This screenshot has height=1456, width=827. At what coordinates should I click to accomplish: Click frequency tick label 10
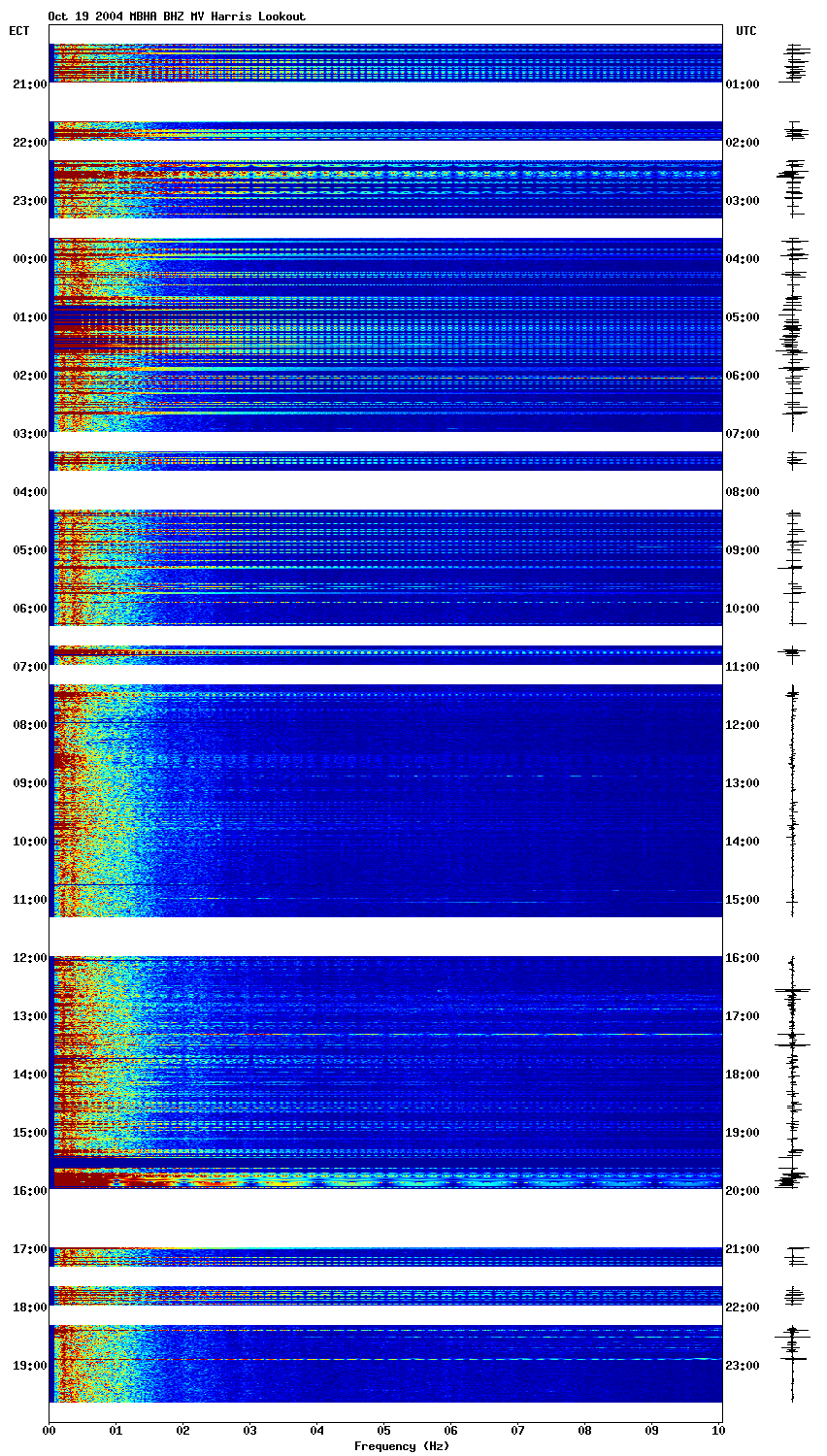[718, 1430]
